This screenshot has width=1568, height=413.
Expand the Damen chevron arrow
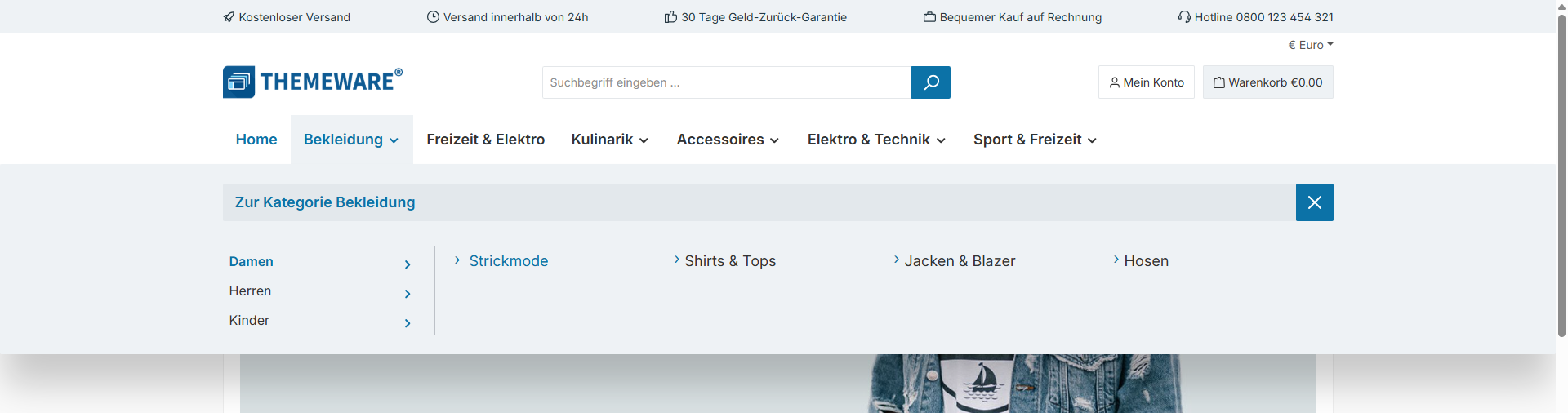(408, 264)
